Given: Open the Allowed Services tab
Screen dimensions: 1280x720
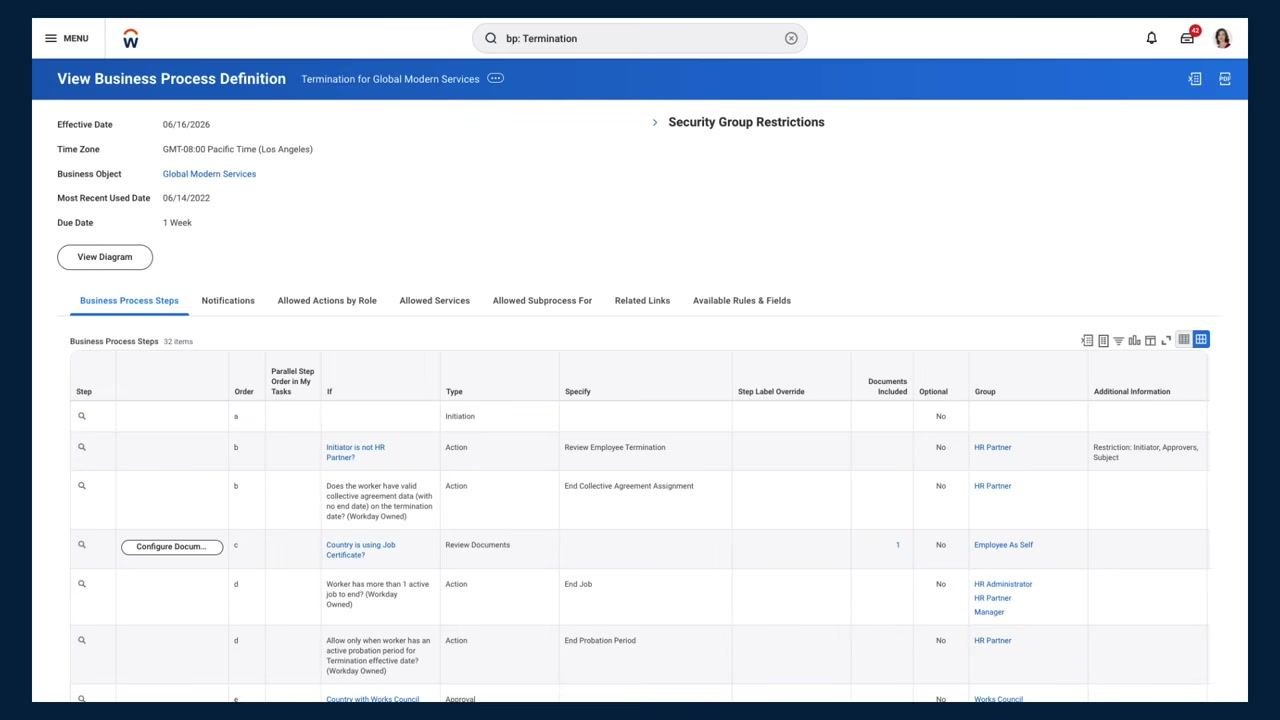Looking at the screenshot, I should point(434,300).
